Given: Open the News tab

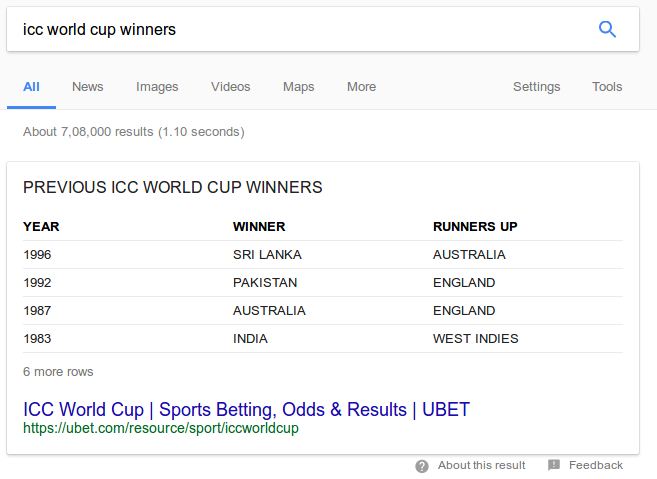Looking at the screenshot, I should click(x=88, y=87).
